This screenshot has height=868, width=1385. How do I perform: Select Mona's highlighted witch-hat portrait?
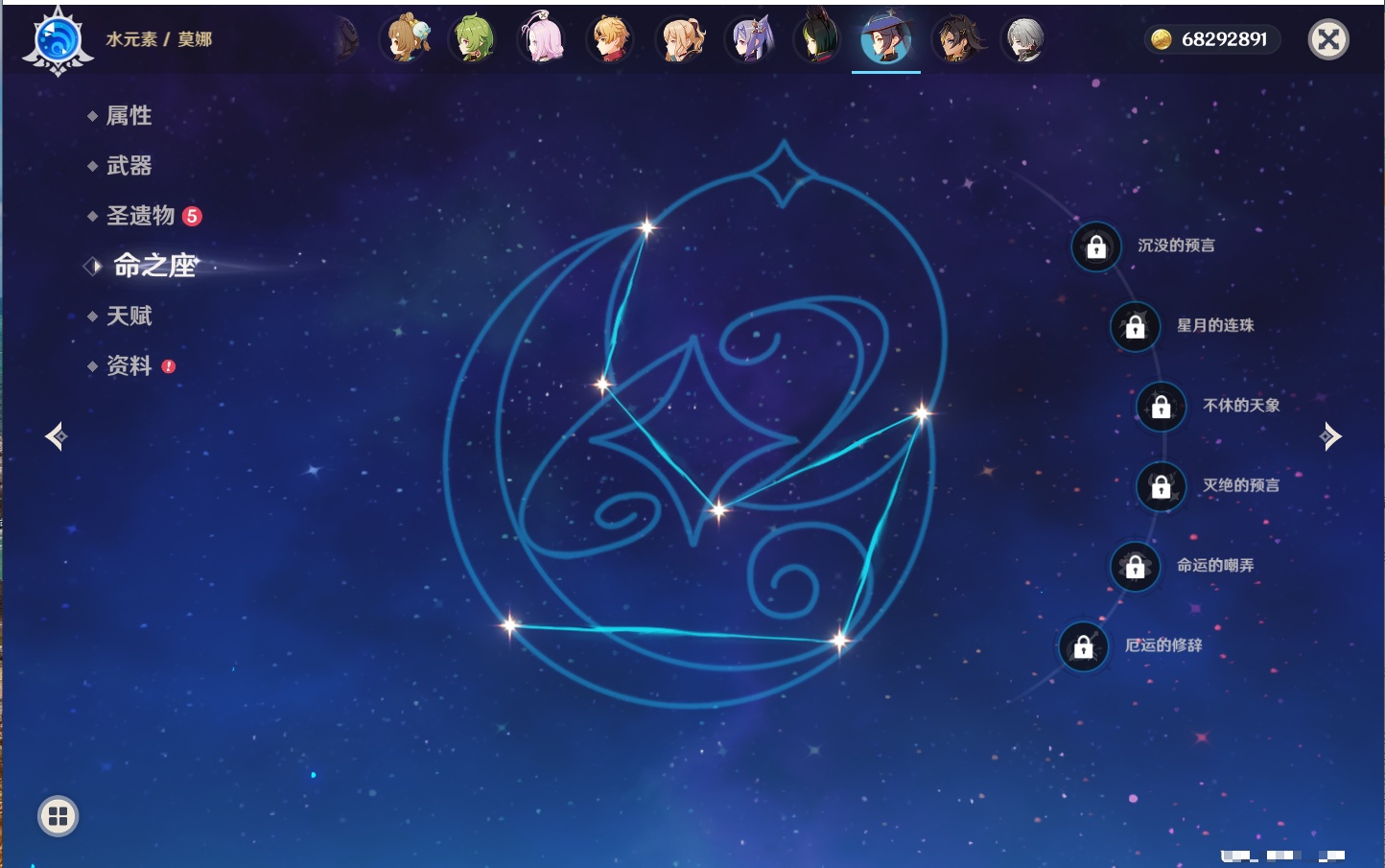886,39
